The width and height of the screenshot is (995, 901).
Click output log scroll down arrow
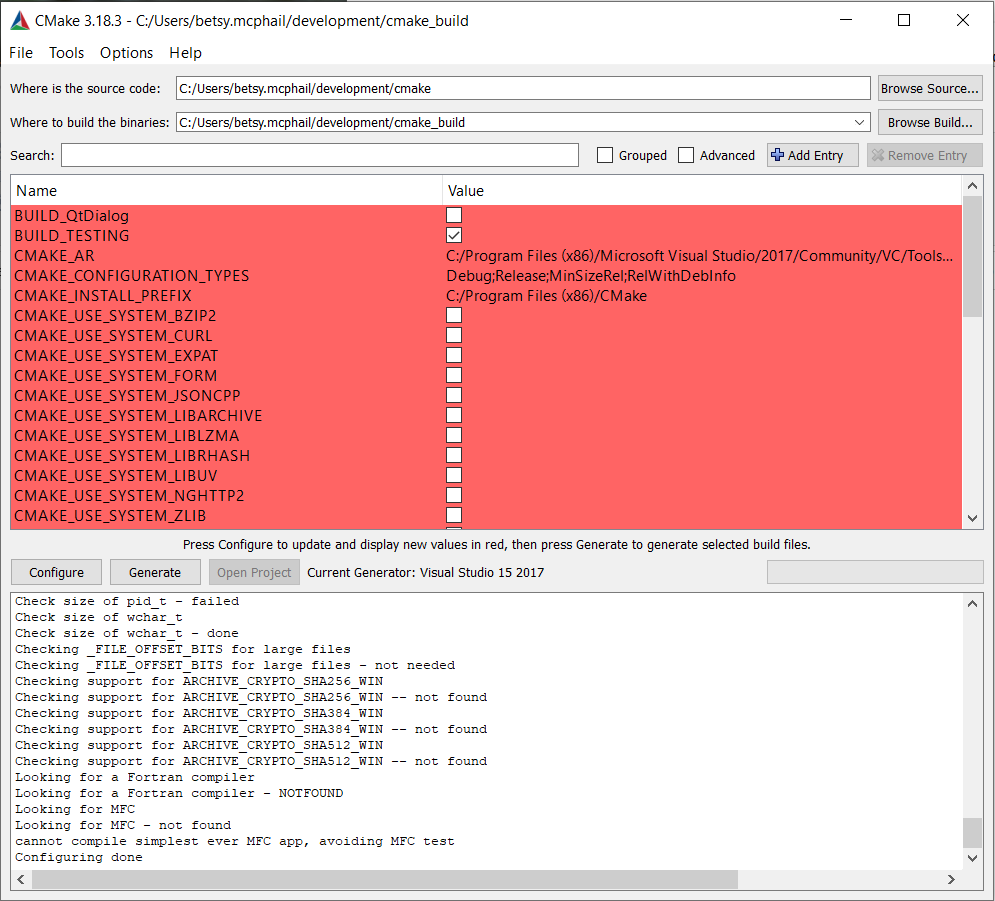(972, 858)
